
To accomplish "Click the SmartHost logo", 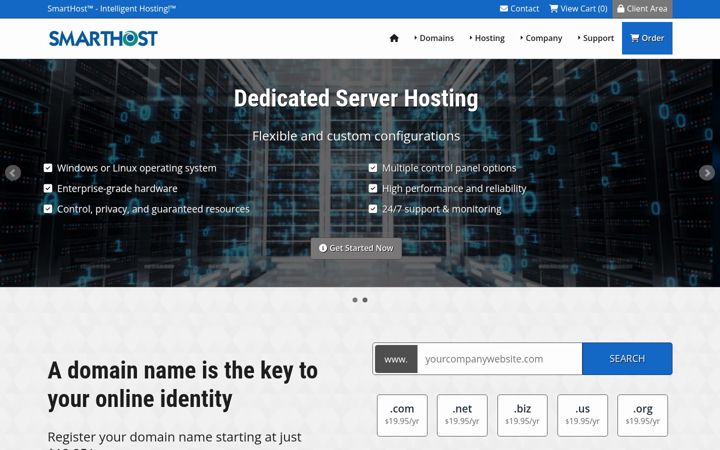I will [x=103, y=38].
